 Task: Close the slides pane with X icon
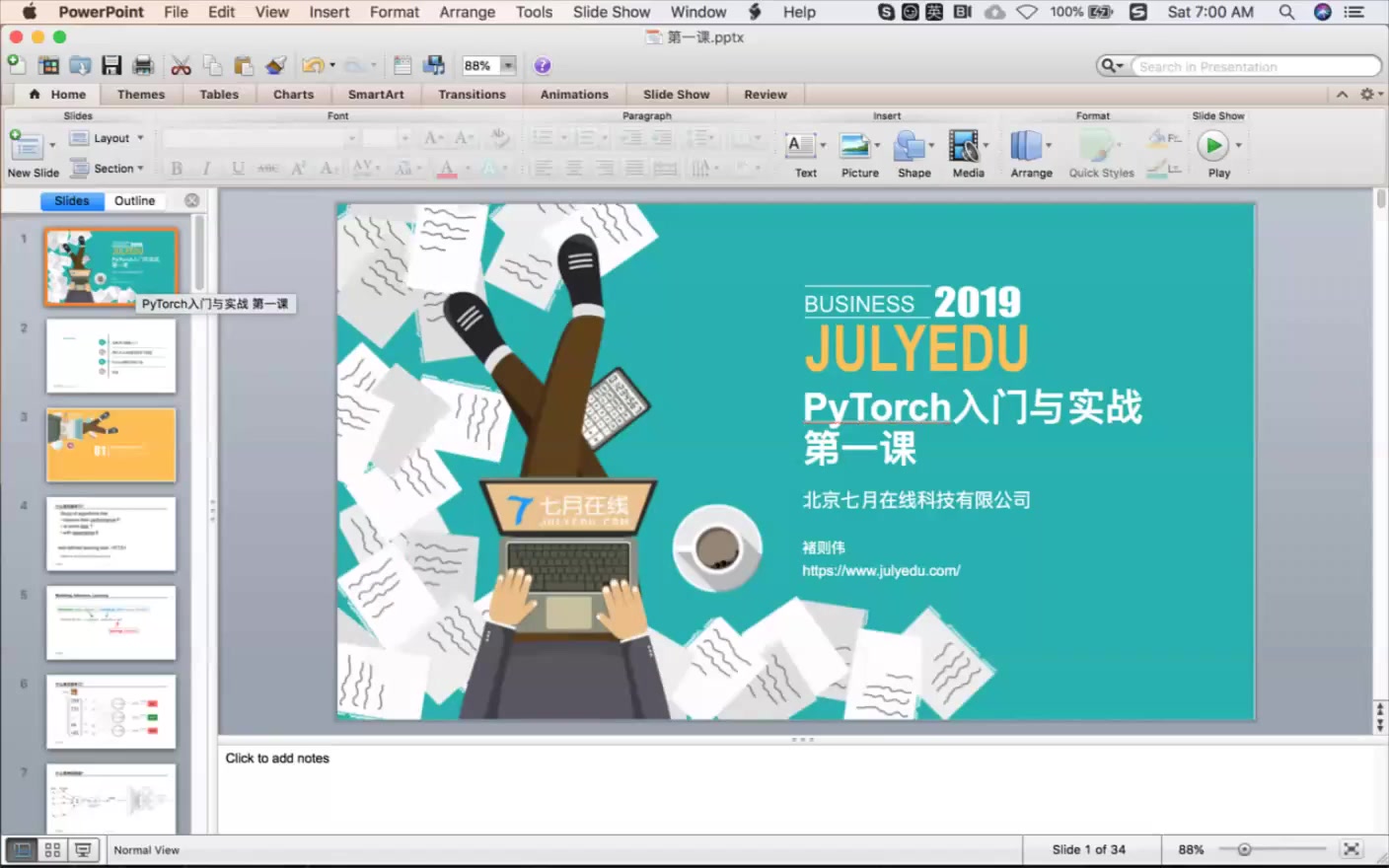click(x=192, y=200)
